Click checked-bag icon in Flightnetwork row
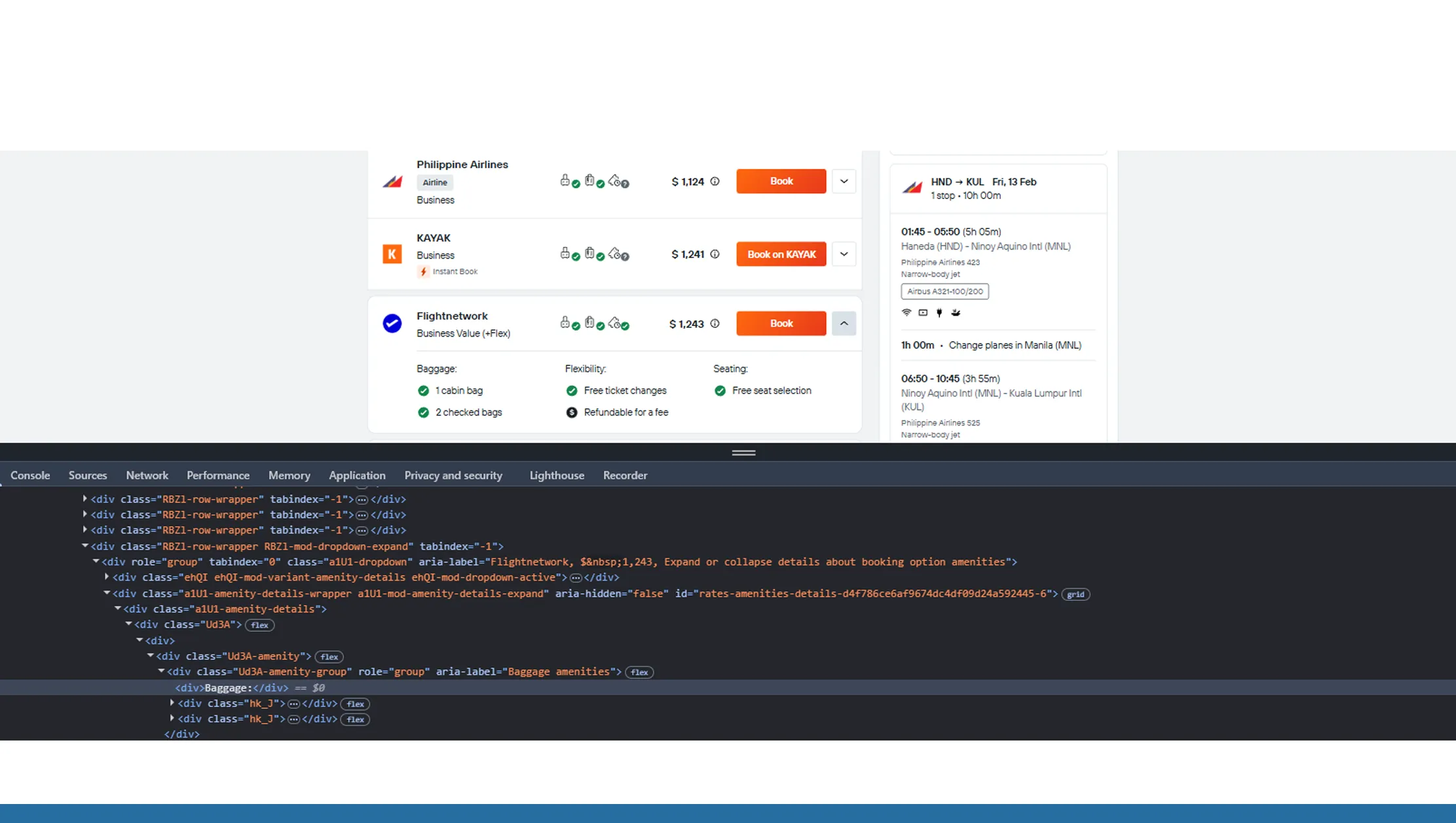This screenshot has height=823, width=1456. point(590,323)
